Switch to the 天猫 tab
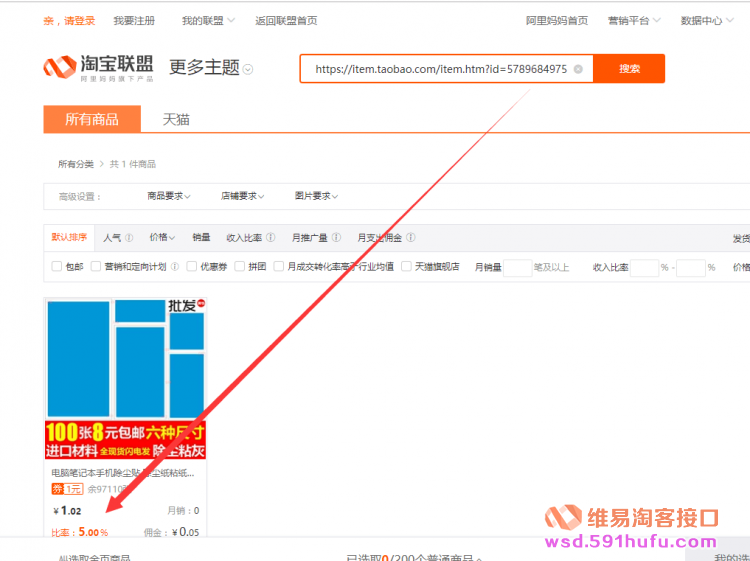The width and height of the screenshot is (750, 561). pyautogui.click(x=176, y=119)
